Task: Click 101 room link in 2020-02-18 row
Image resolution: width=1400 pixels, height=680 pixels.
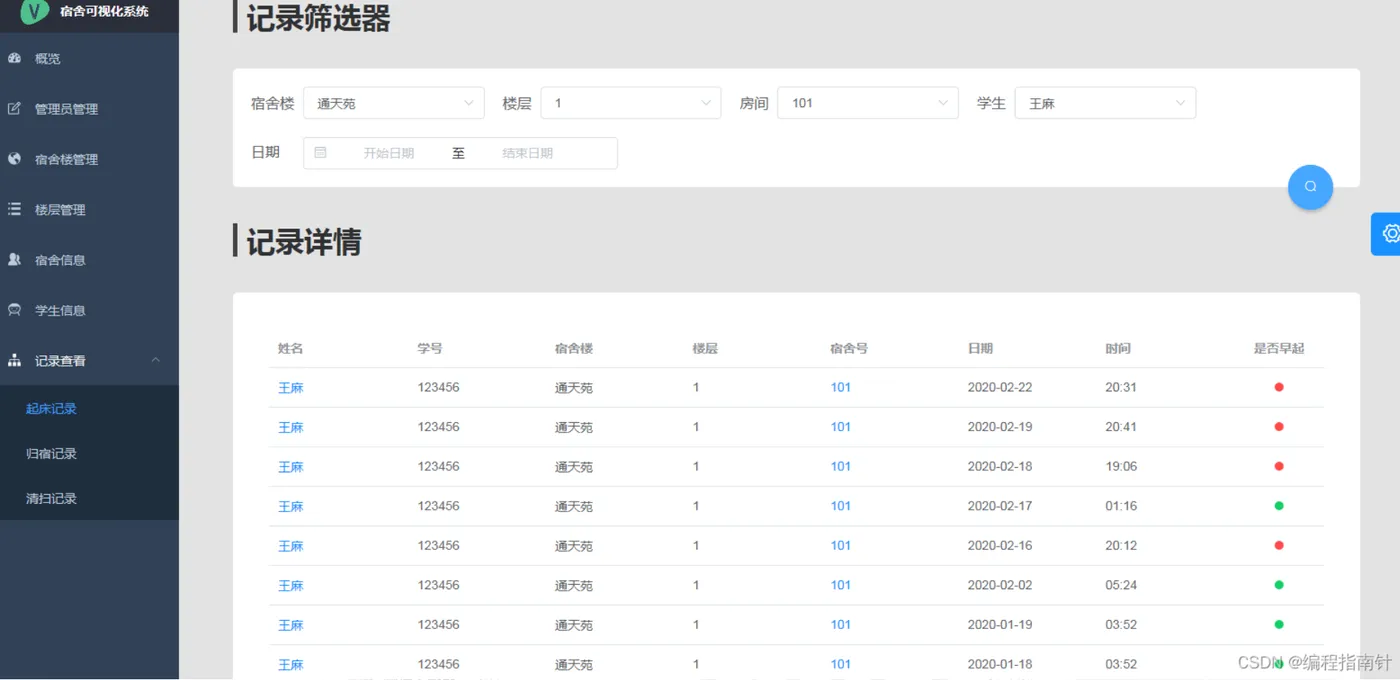Action: click(x=841, y=466)
